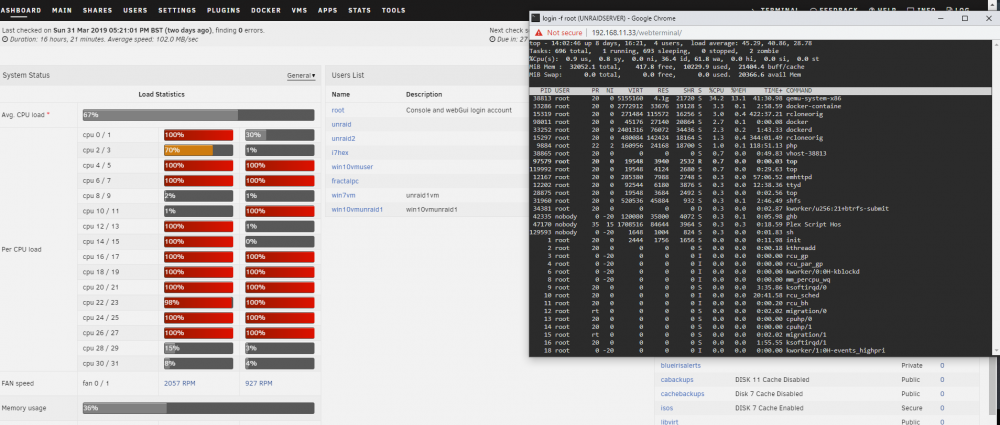Click the terminal icon in Chrome title bar
Screen dimensions: 1000x425
click(536, 19)
